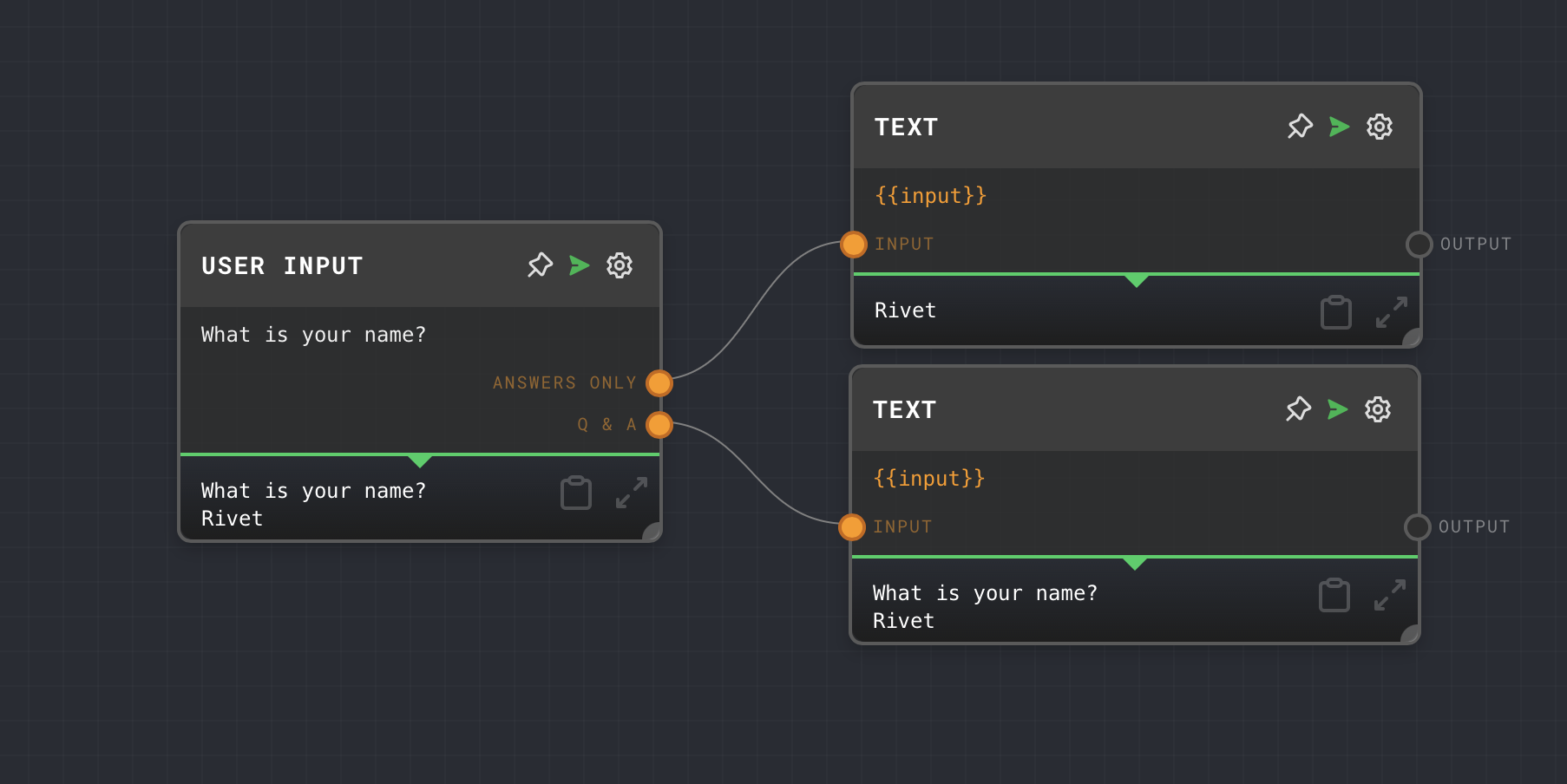
Task: Open upper Text node settings gear
Action: pyautogui.click(x=1380, y=127)
